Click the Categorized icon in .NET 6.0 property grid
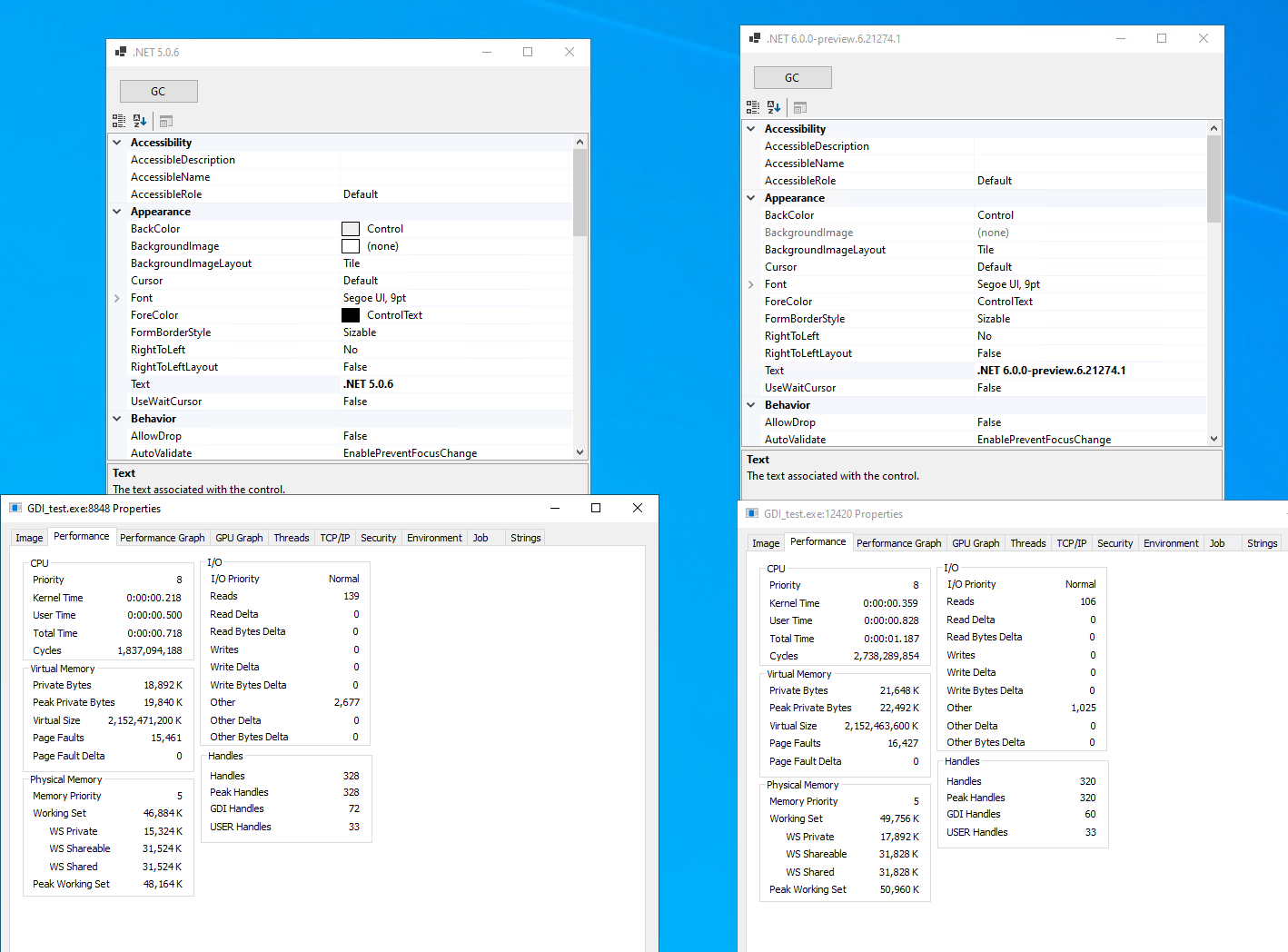Image resolution: width=1288 pixels, height=952 pixels. (752, 107)
